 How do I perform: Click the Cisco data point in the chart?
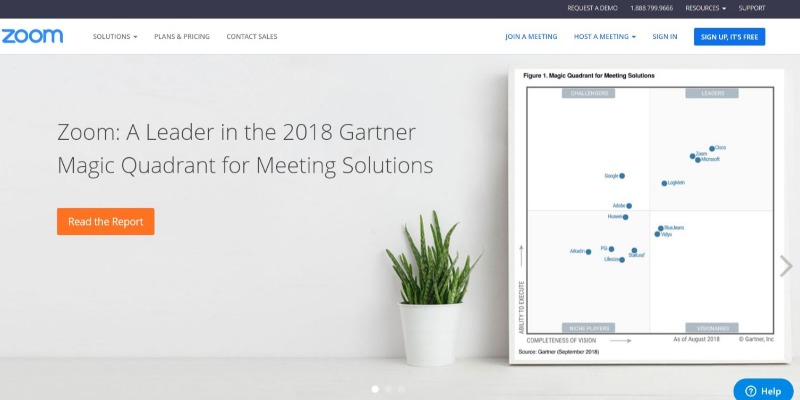(x=712, y=148)
